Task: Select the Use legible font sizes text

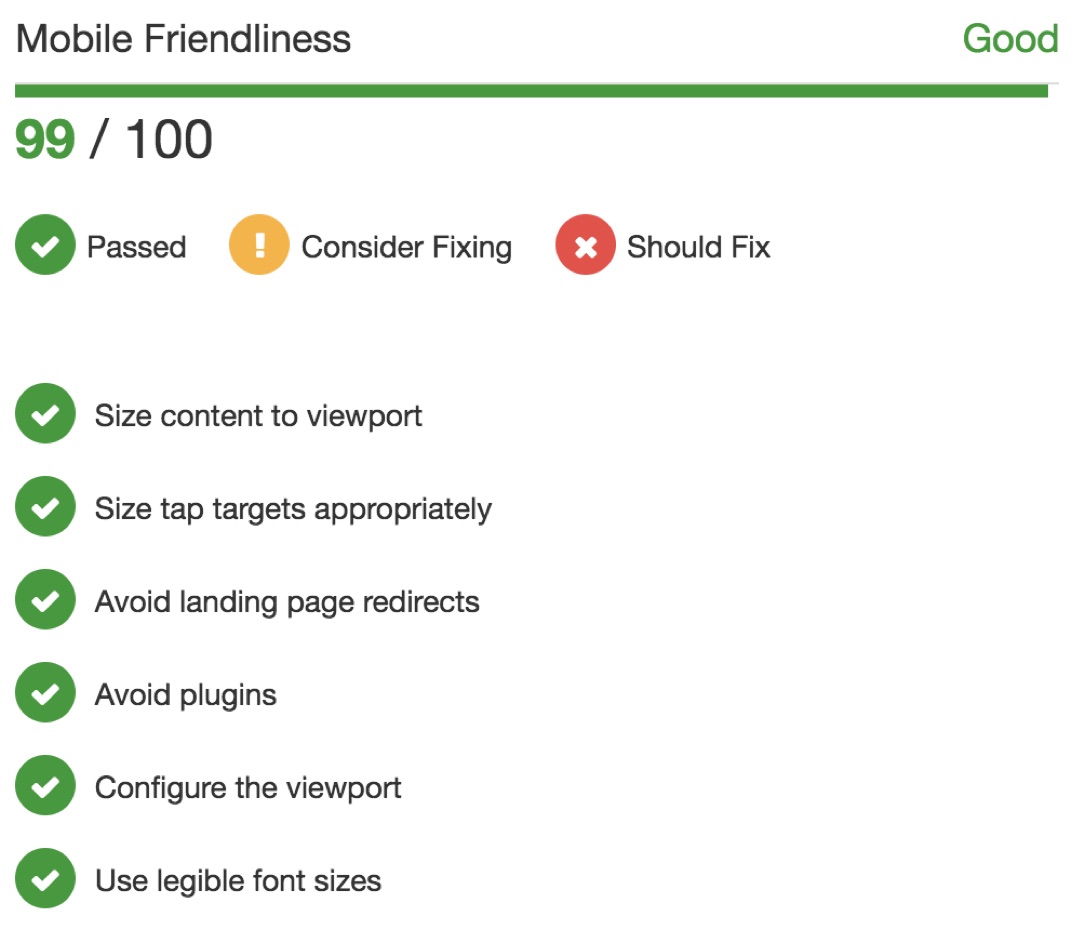Action: click(237, 882)
